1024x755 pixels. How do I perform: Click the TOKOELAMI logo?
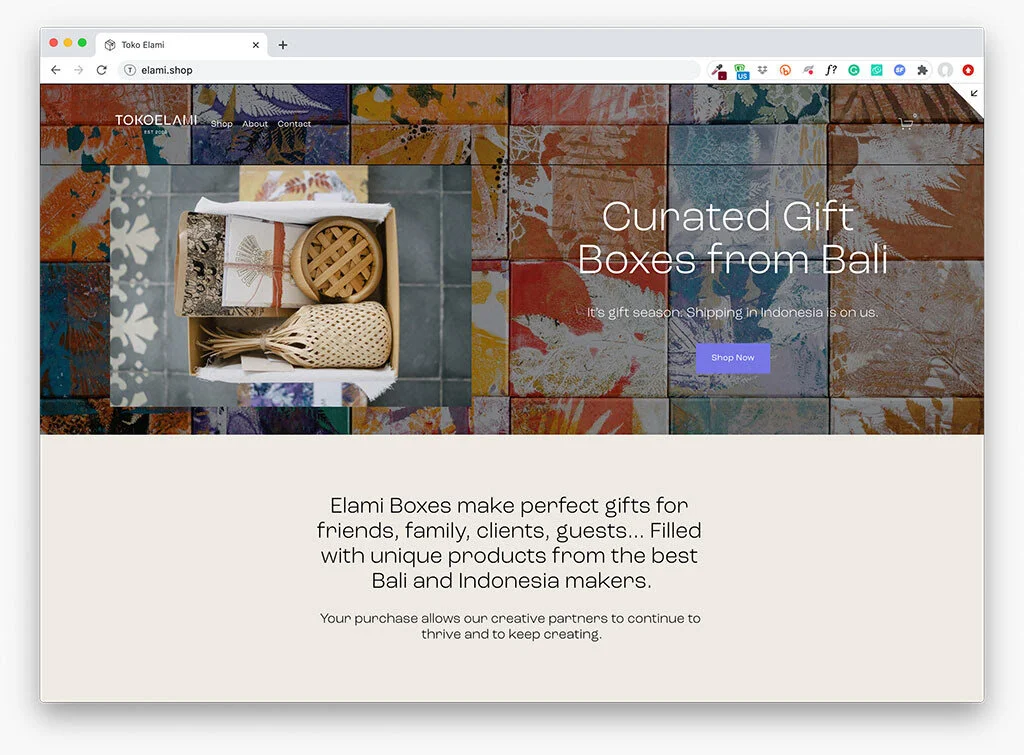156,122
